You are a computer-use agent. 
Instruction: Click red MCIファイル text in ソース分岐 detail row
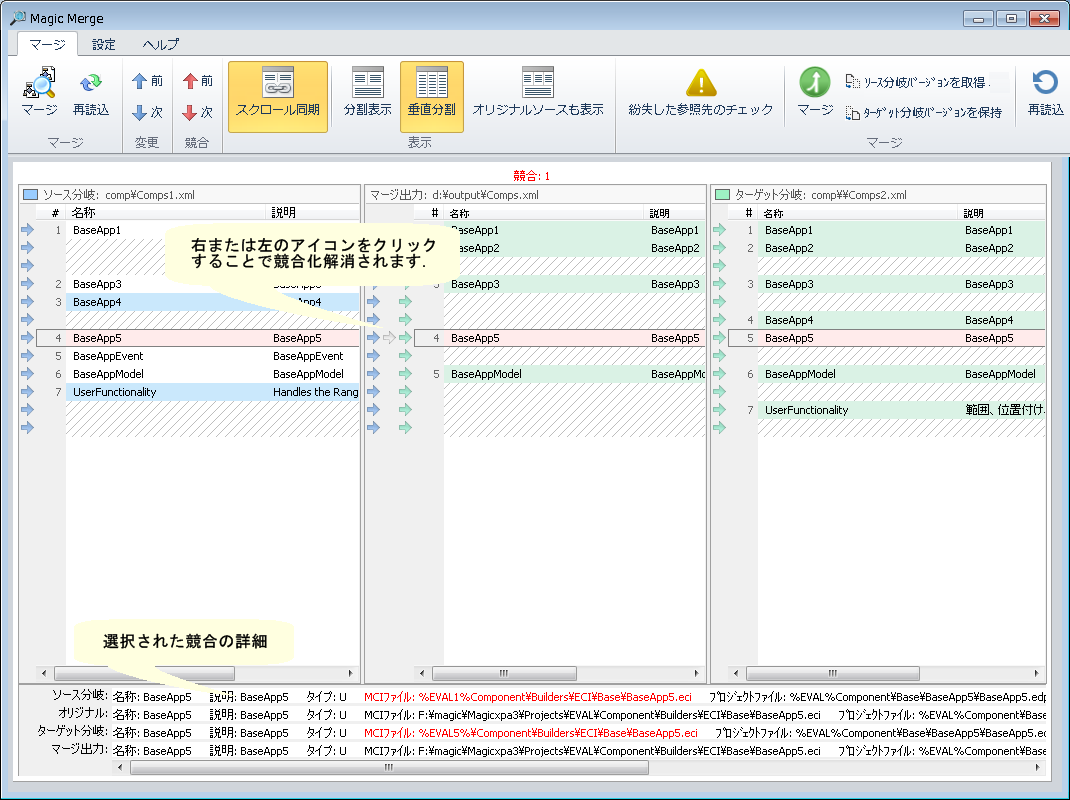(x=527, y=697)
